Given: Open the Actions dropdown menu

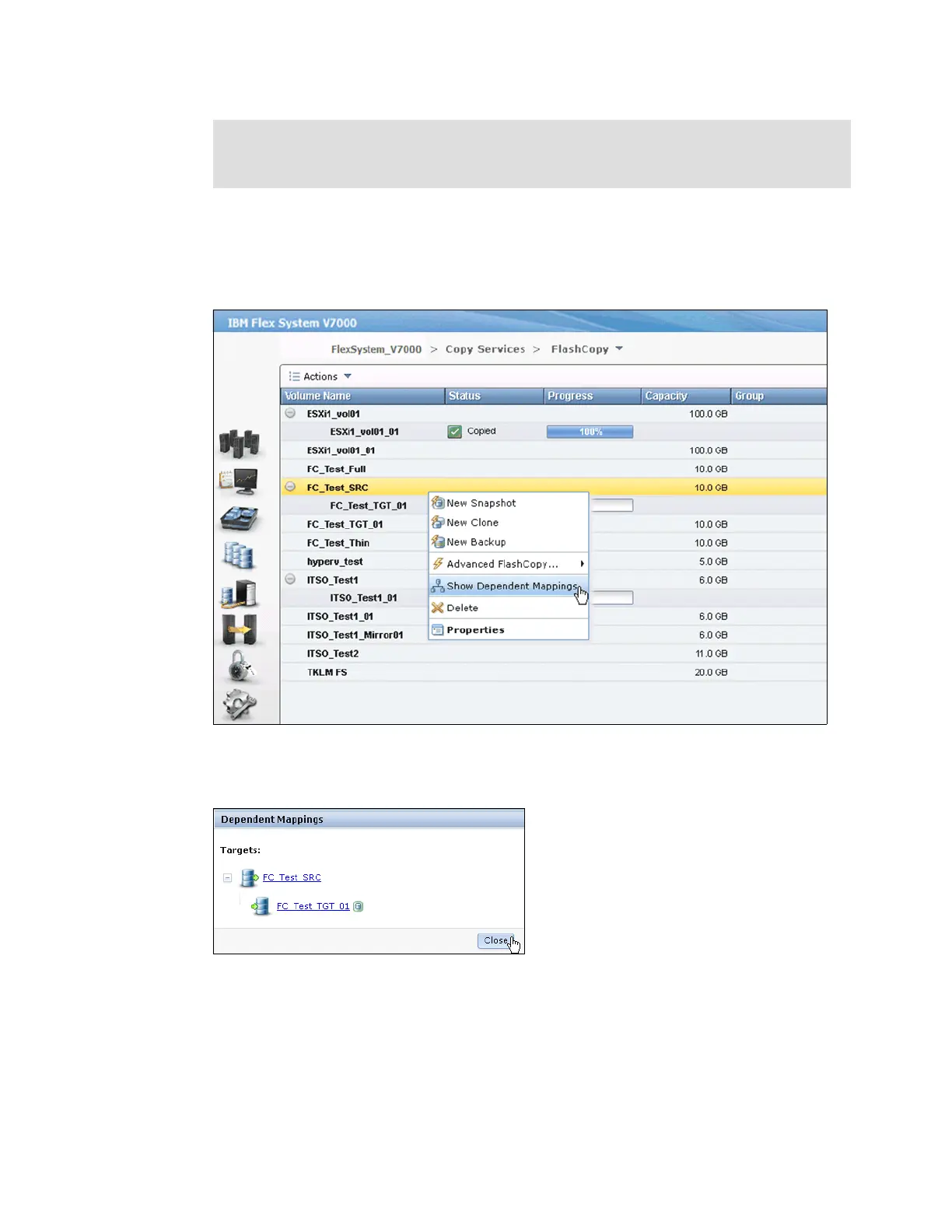Looking at the screenshot, I should click(x=320, y=376).
